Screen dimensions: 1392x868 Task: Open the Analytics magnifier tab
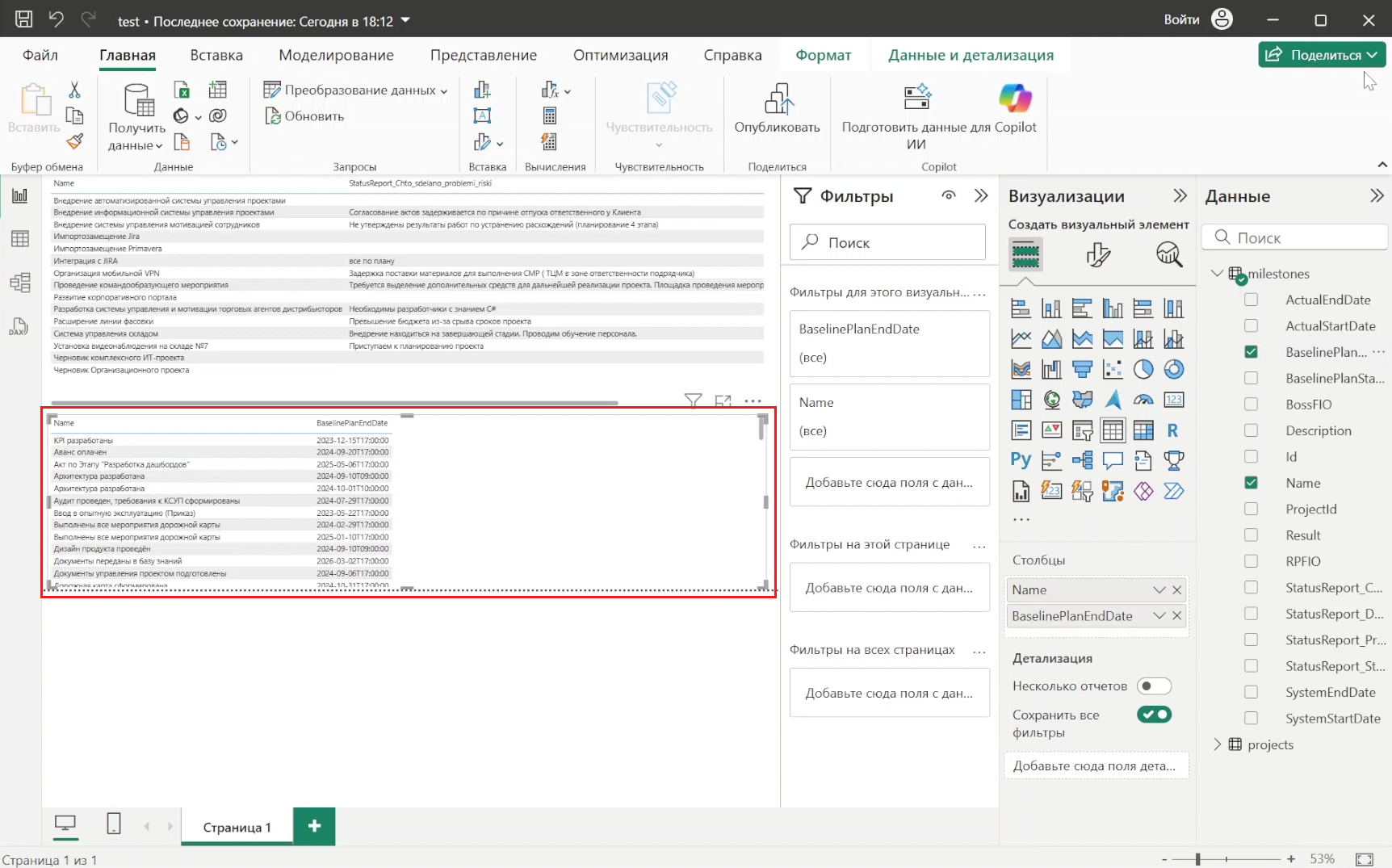tap(1169, 255)
